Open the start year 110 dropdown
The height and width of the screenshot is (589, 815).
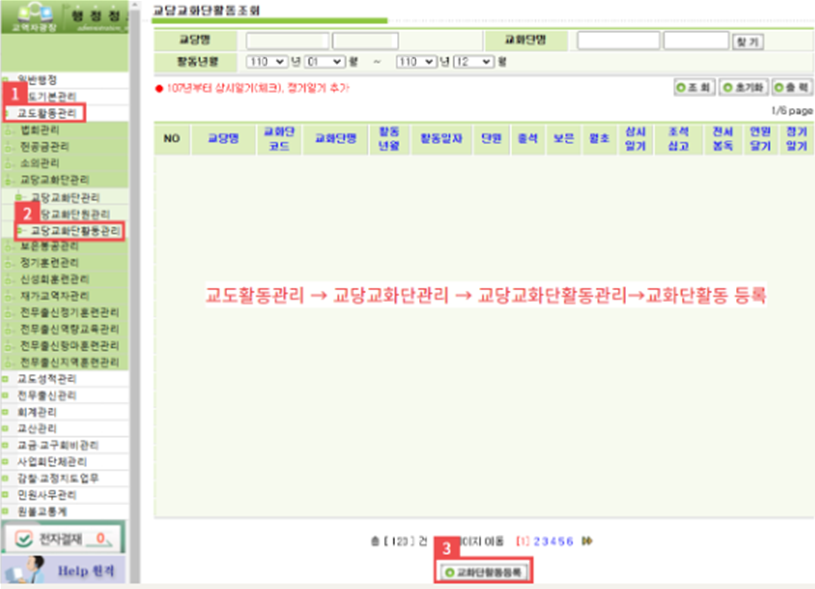pyautogui.click(x=264, y=61)
